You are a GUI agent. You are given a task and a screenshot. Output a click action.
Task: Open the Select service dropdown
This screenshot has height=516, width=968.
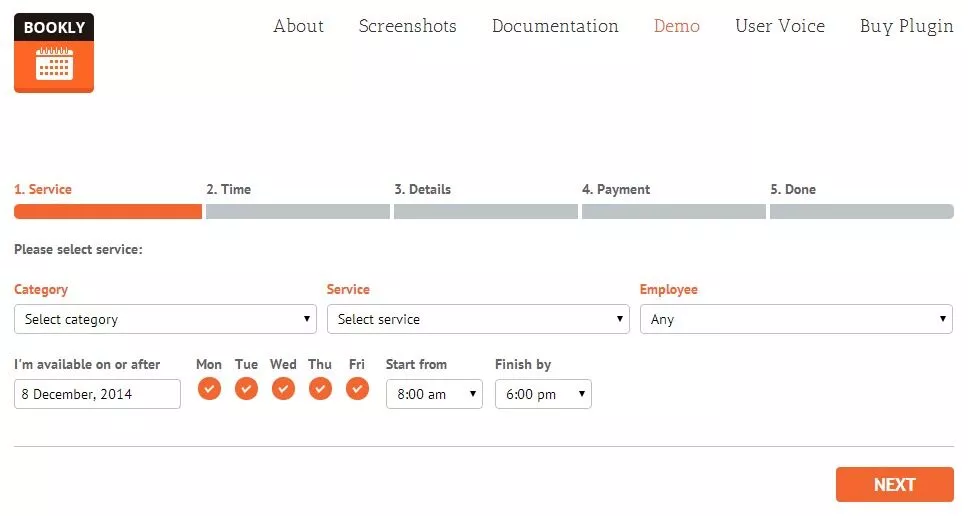478,319
